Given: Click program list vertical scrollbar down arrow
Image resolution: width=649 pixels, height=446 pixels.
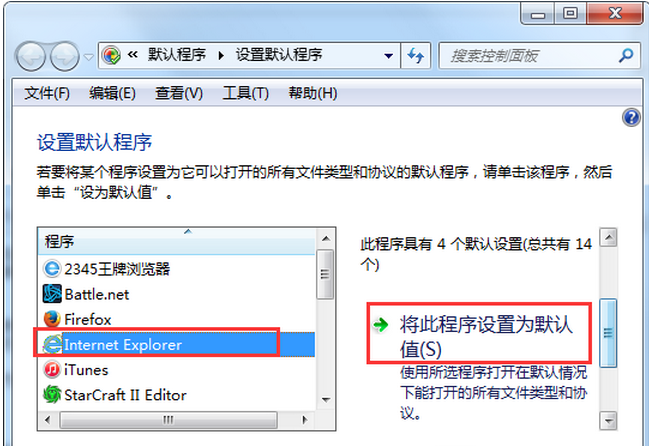Looking at the screenshot, I should click(326, 400).
